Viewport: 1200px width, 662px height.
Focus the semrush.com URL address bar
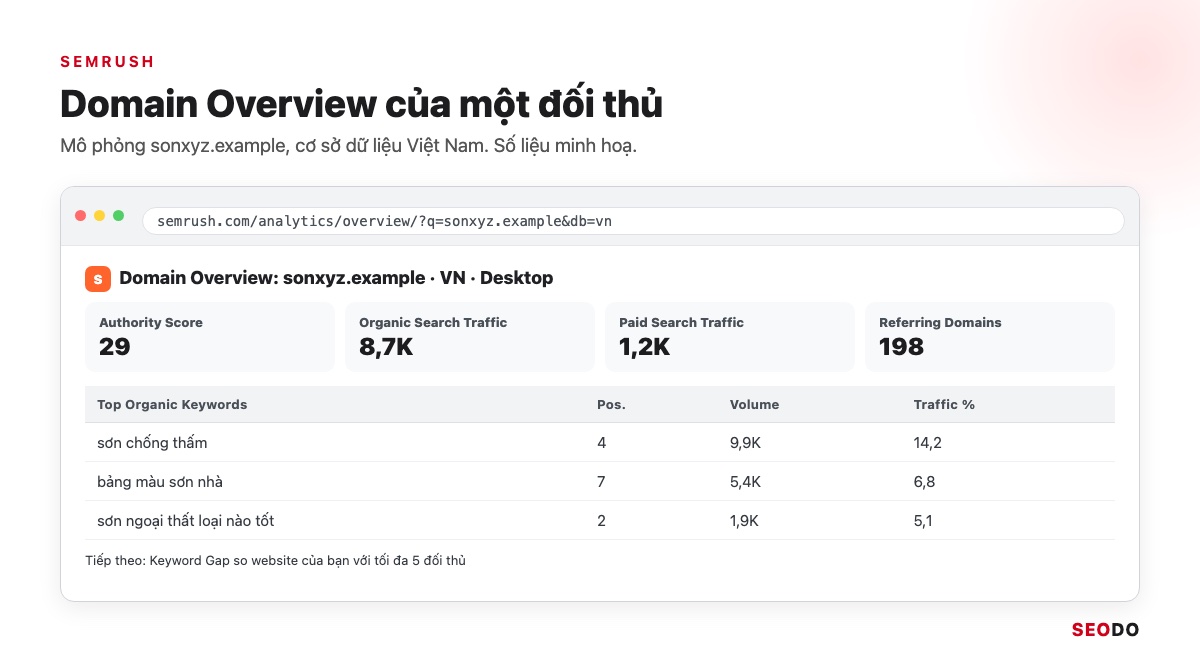pyautogui.click(x=633, y=221)
